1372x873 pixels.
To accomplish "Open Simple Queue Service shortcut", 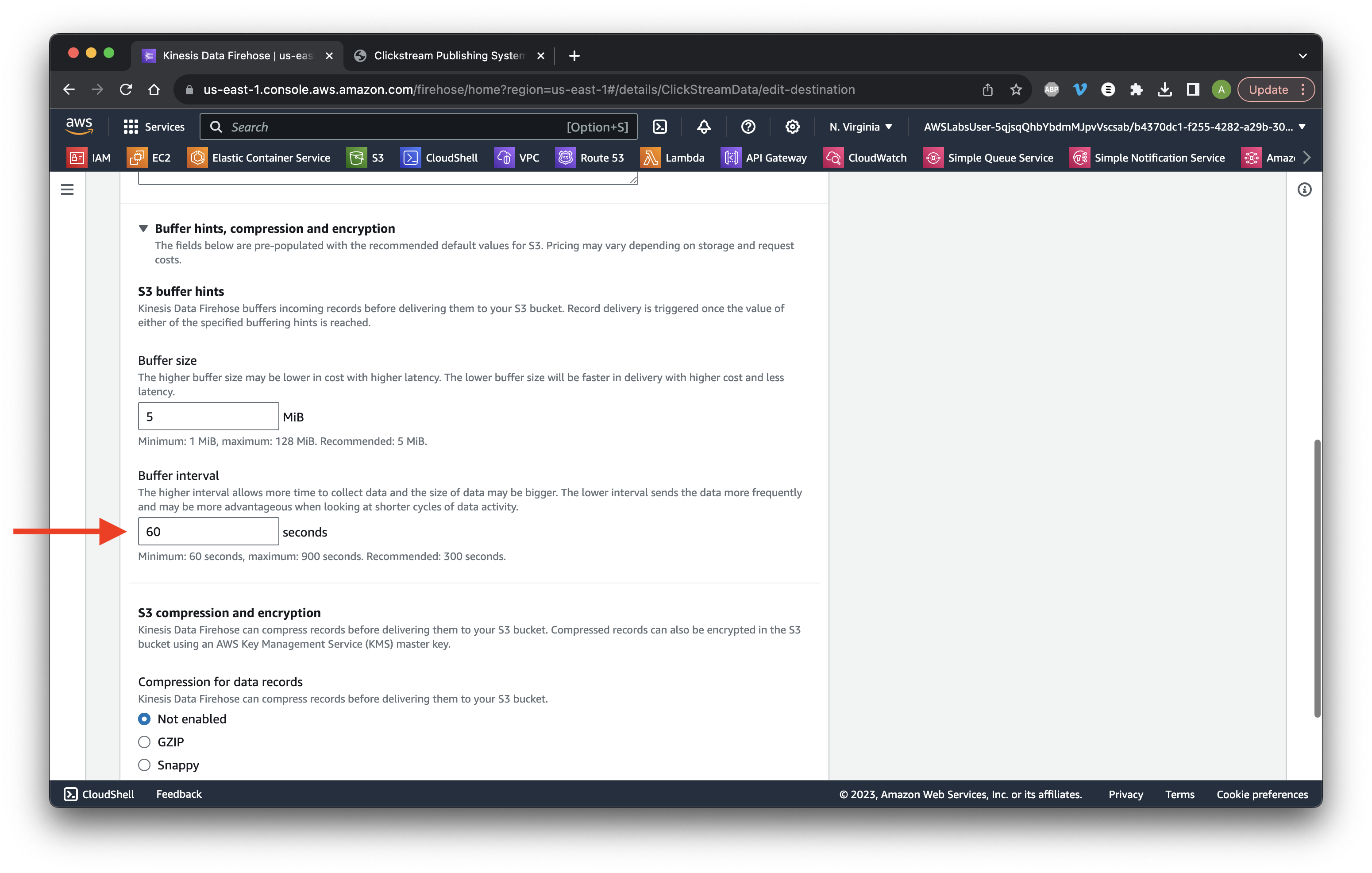I will 988,158.
